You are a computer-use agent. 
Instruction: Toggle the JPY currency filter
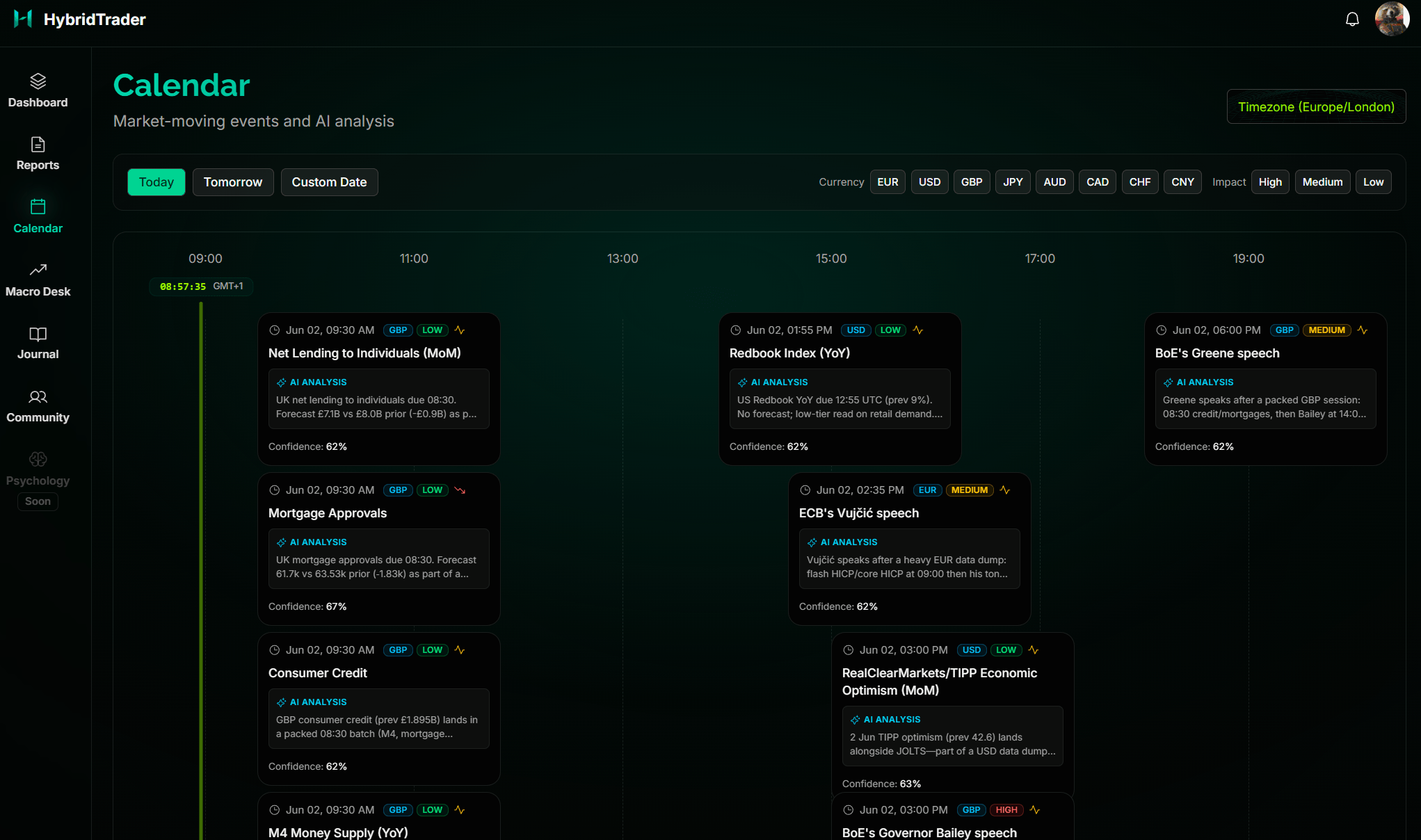pos(1013,182)
